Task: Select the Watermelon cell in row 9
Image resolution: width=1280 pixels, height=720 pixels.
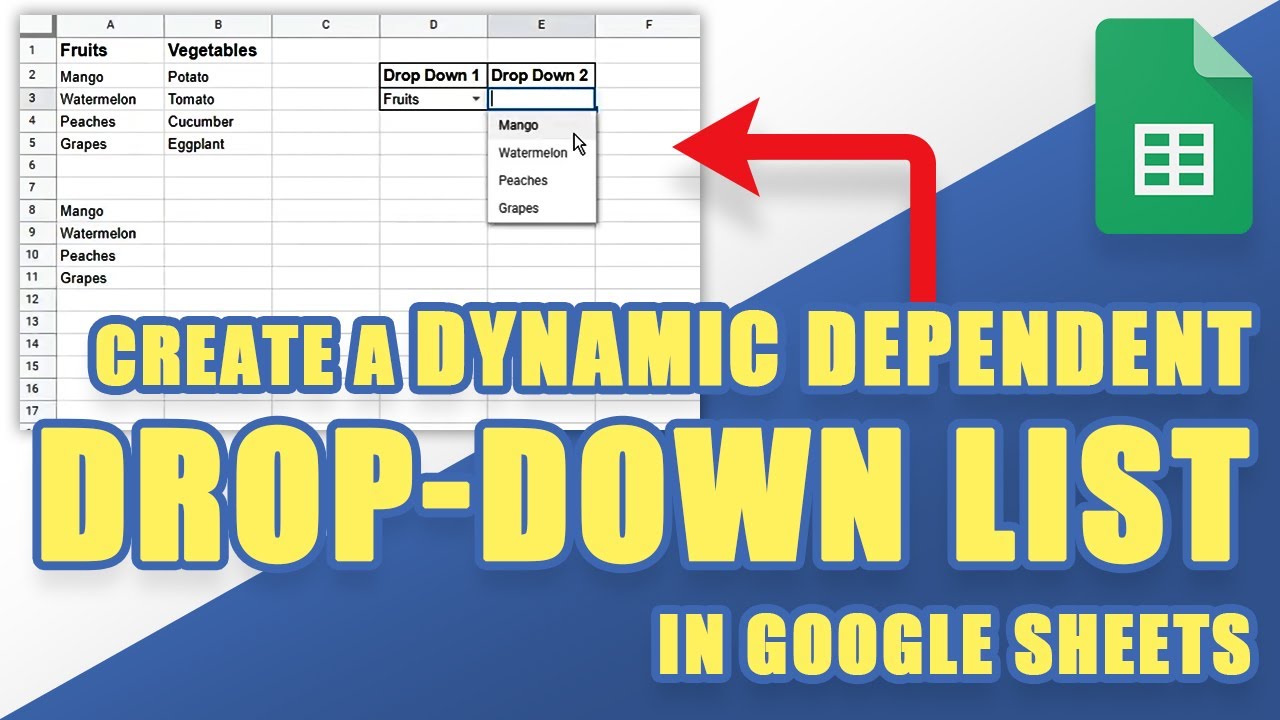Action: (x=110, y=233)
